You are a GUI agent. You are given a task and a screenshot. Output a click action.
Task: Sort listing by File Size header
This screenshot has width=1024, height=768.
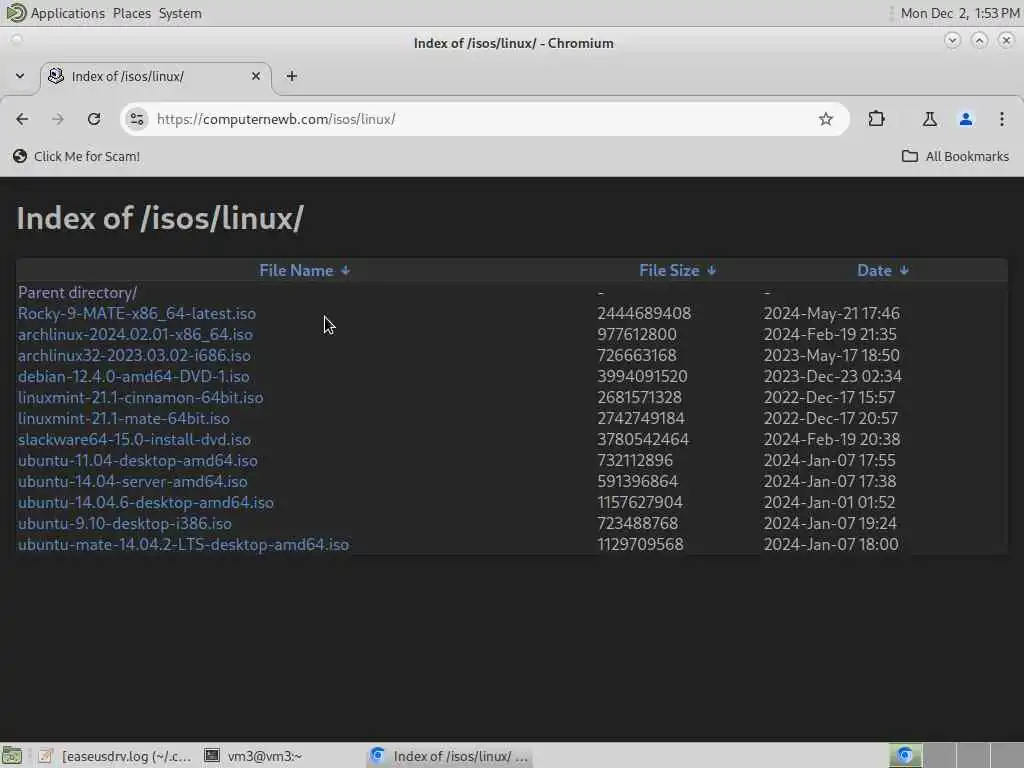click(x=677, y=270)
